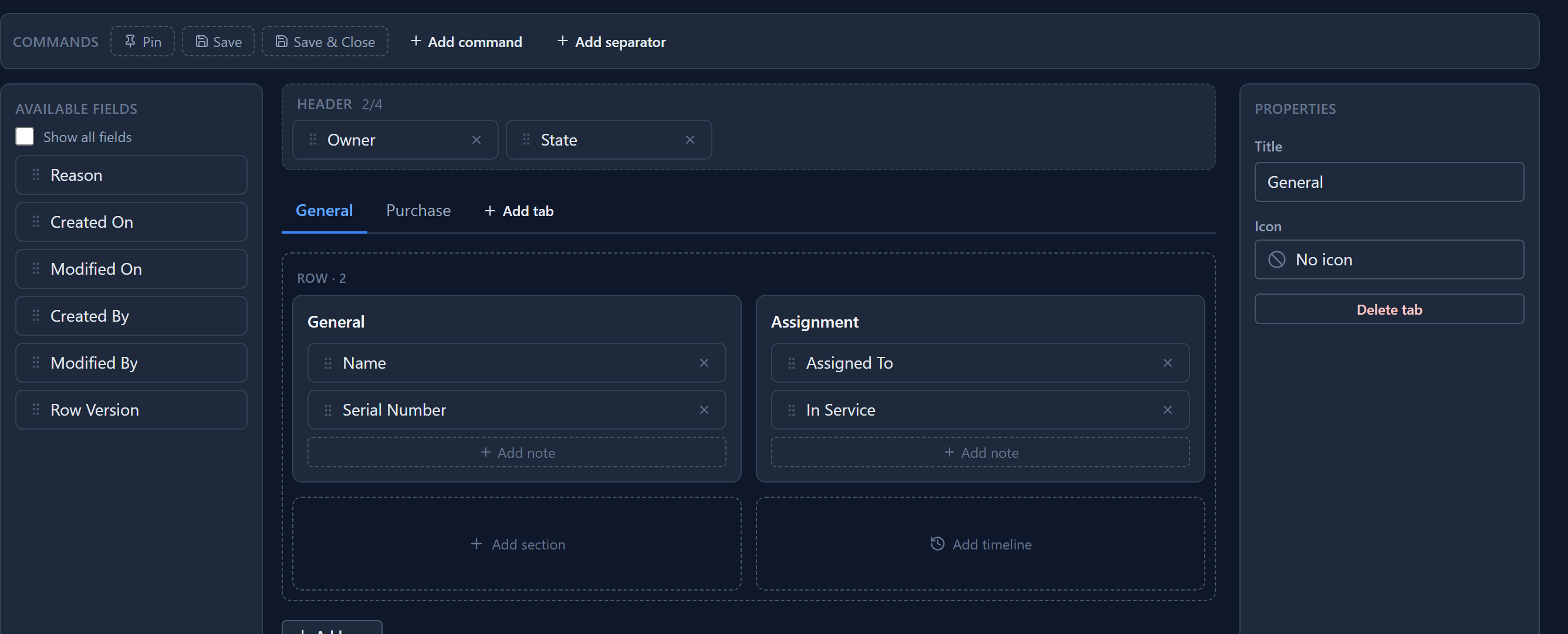Grab the drag handle of the Serial Number field
Screen dimensions: 1568x634
tap(328, 410)
